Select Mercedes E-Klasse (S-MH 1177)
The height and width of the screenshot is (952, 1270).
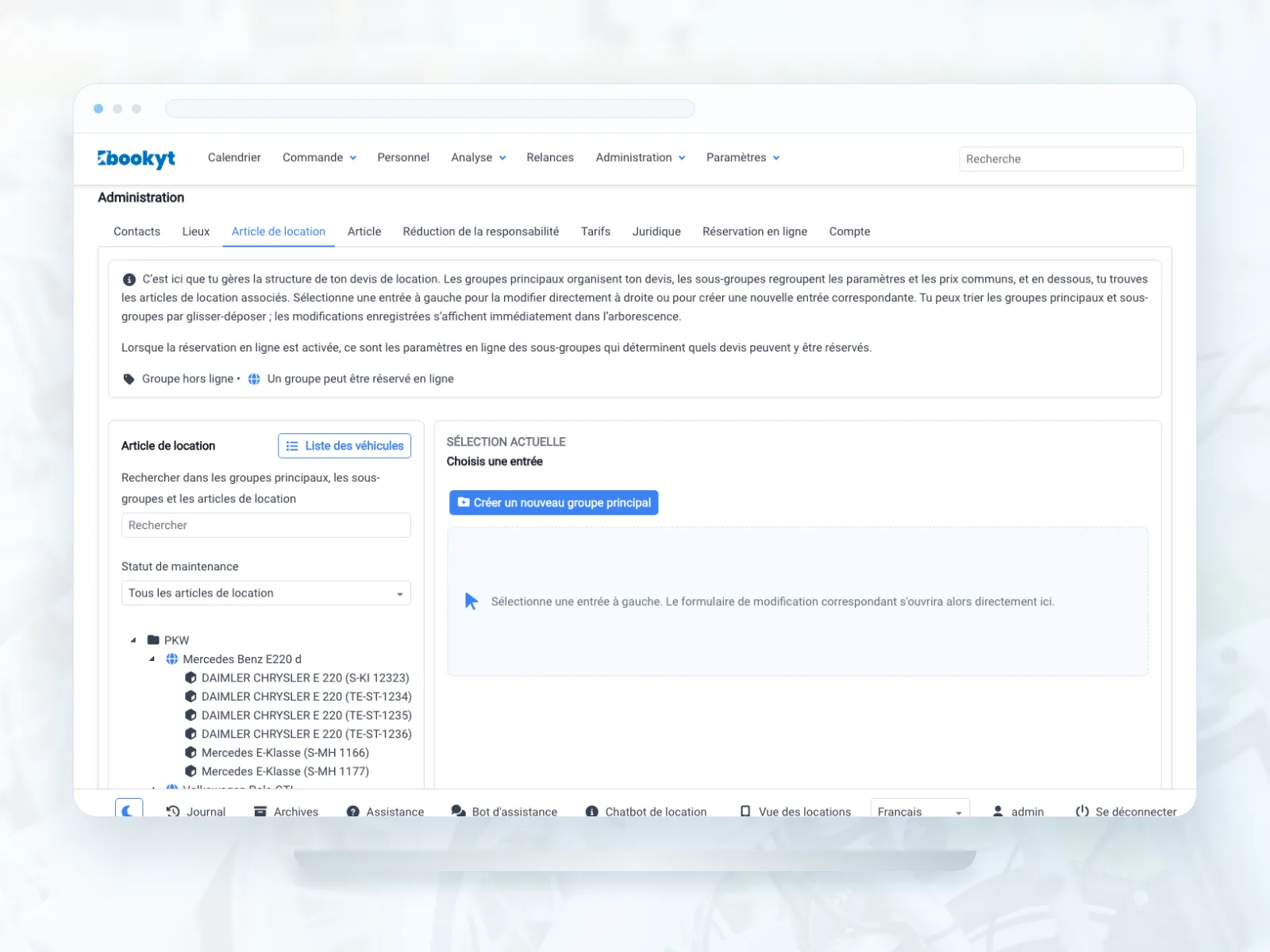(285, 772)
